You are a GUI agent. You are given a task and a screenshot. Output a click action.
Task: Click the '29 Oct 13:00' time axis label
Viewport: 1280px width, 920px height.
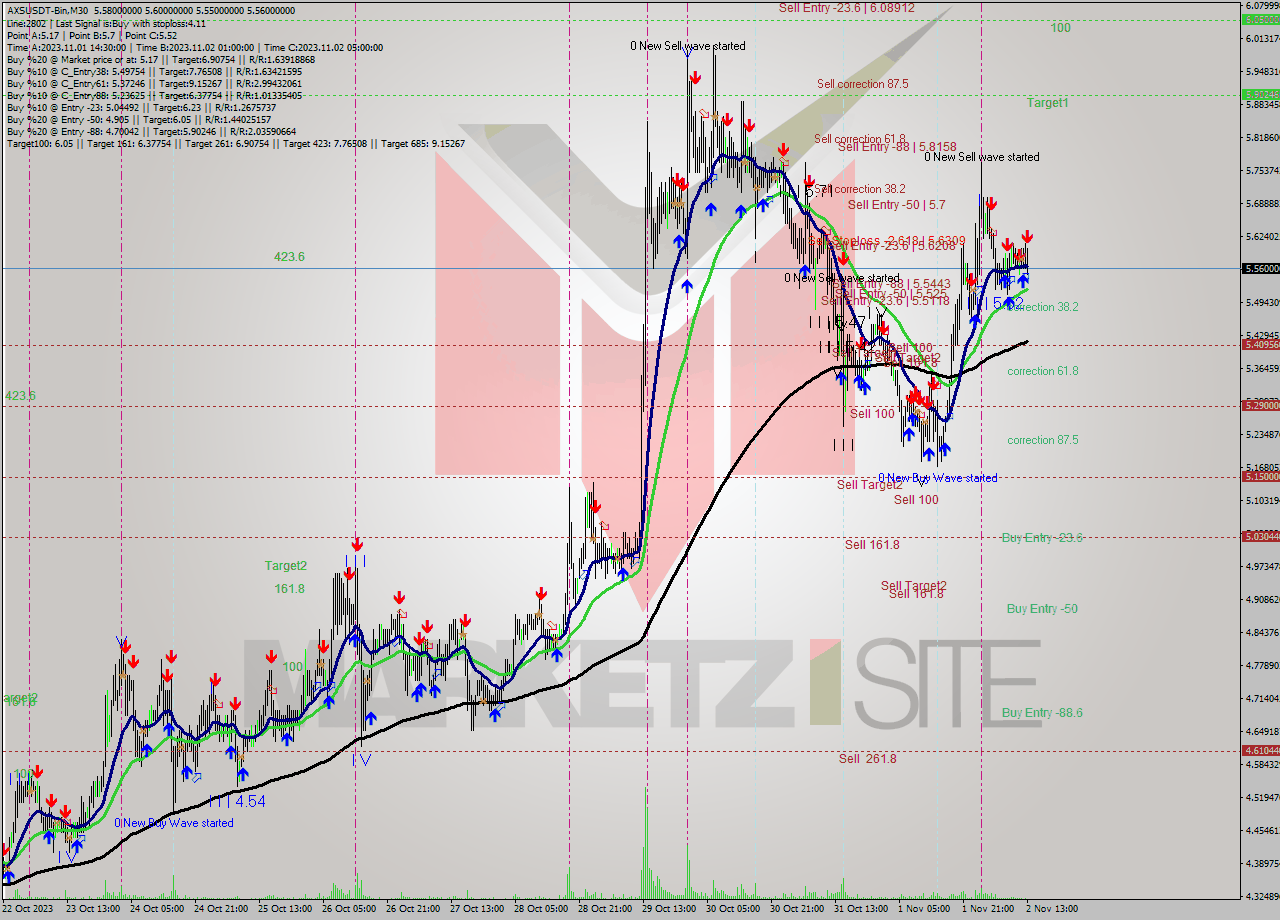(669, 909)
